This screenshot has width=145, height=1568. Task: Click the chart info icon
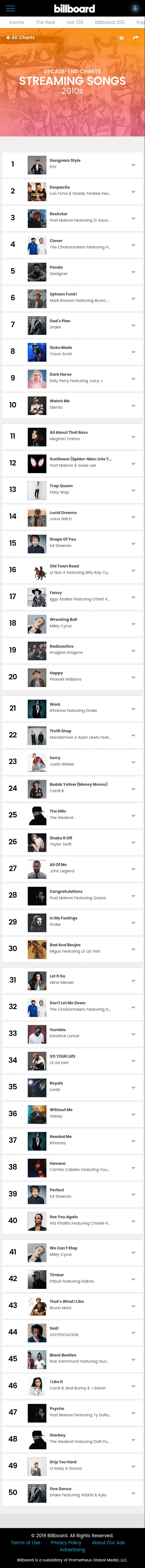point(121,38)
